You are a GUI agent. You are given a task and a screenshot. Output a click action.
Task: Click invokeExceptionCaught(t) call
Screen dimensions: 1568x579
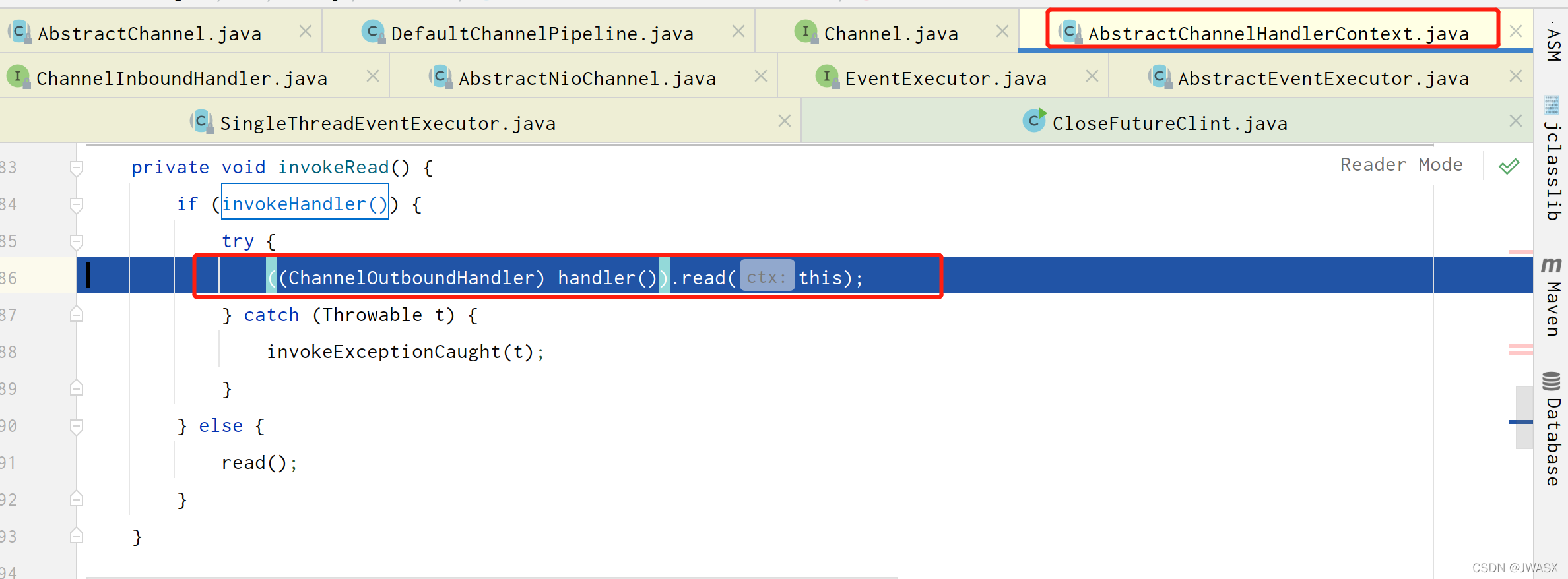[x=400, y=351]
